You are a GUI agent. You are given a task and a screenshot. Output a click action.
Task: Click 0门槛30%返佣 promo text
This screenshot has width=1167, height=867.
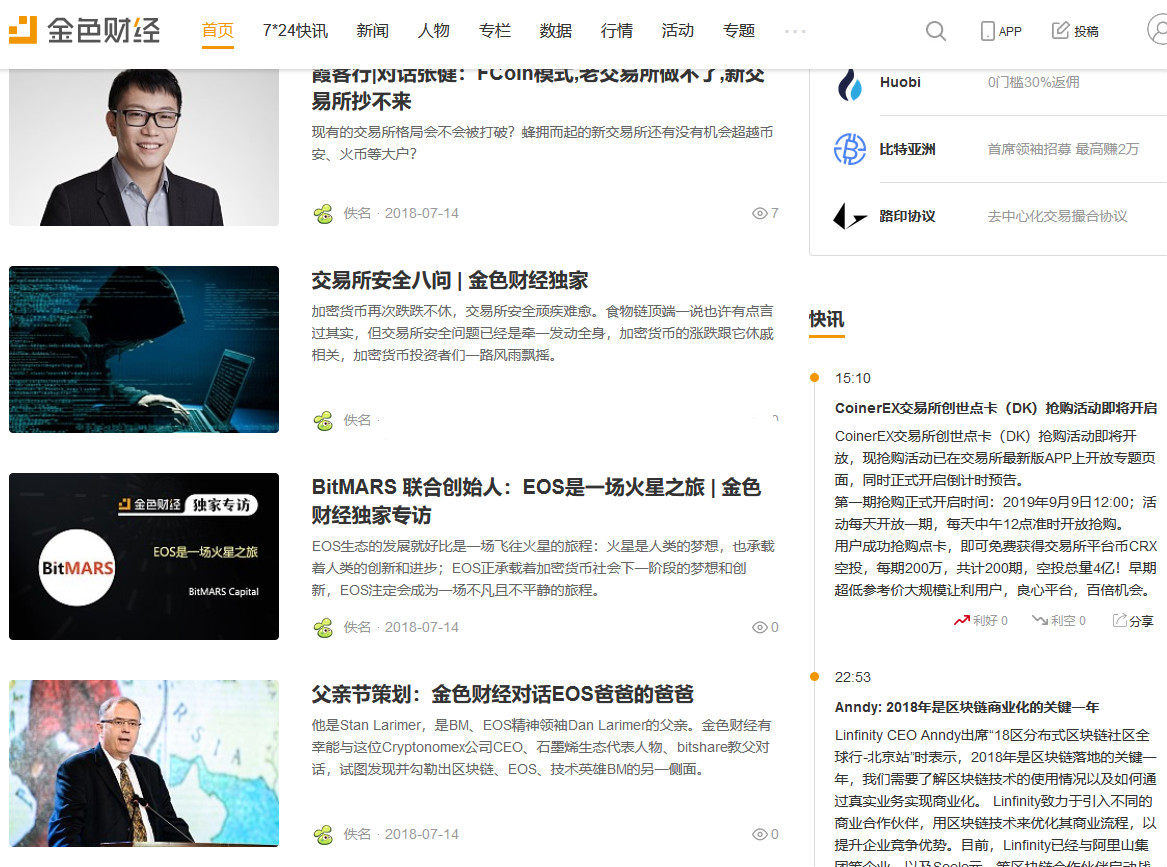click(1033, 82)
